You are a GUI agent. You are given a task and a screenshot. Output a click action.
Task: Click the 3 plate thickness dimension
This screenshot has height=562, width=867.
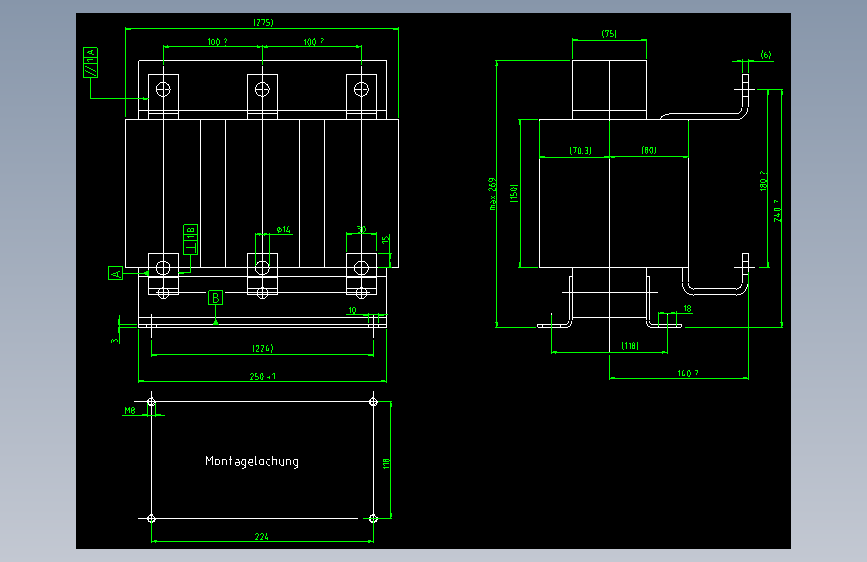pyautogui.click(x=114, y=340)
